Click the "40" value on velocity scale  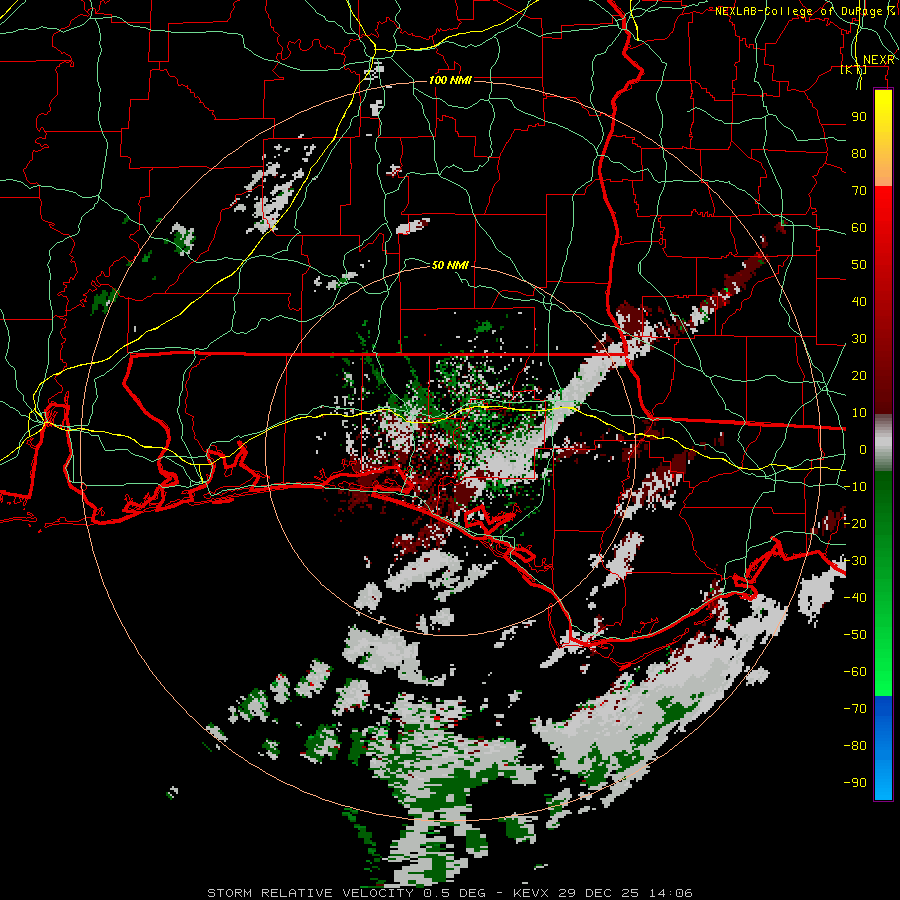(x=859, y=302)
